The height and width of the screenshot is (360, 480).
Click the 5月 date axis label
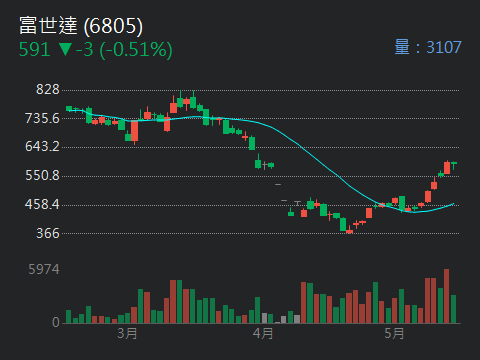(394, 333)
